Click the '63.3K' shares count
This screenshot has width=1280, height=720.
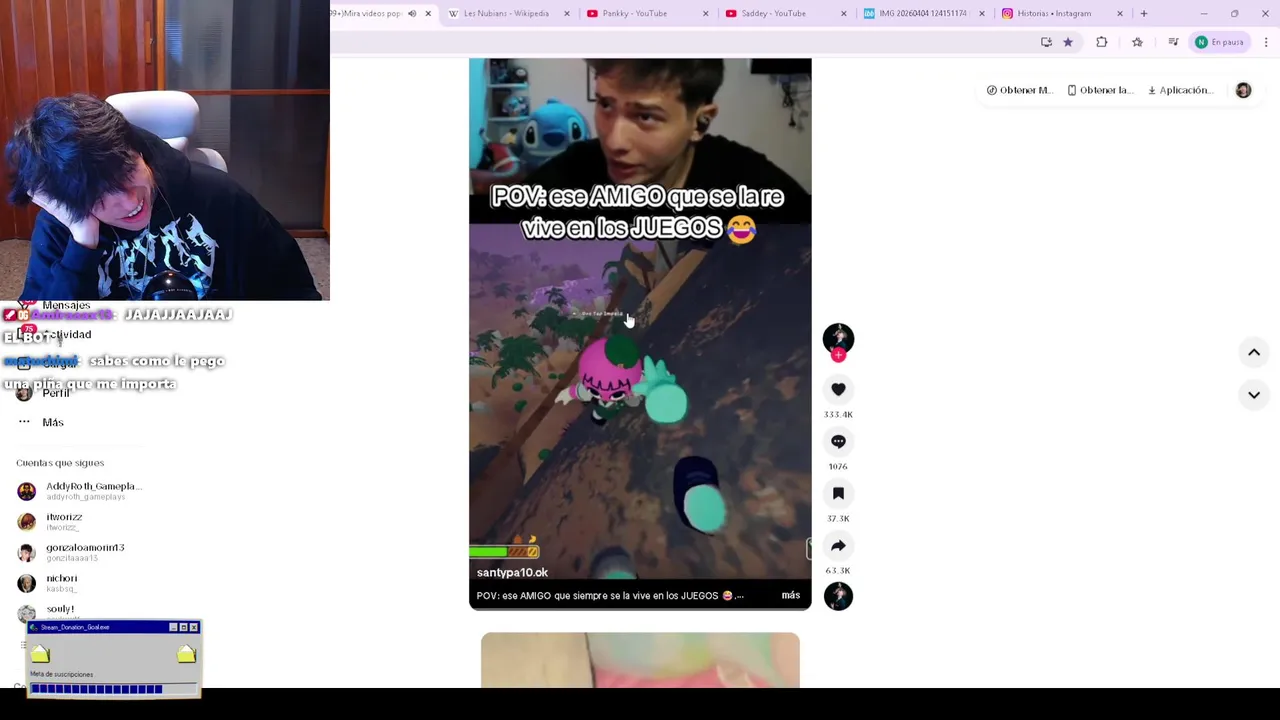(838, 570)
